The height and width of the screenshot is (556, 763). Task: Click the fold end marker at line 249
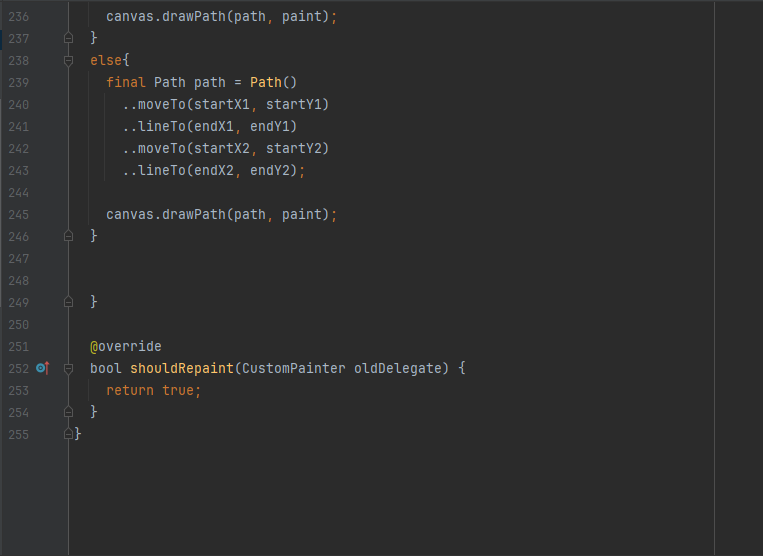[x=69, y=302]
